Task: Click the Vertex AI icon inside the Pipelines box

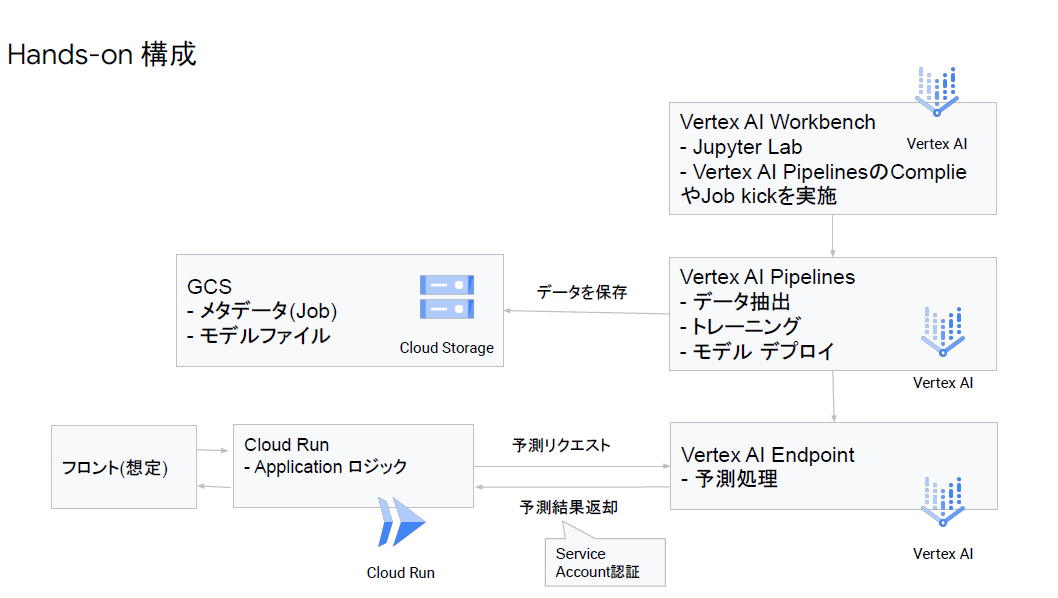Action: (x=942, y=332)
